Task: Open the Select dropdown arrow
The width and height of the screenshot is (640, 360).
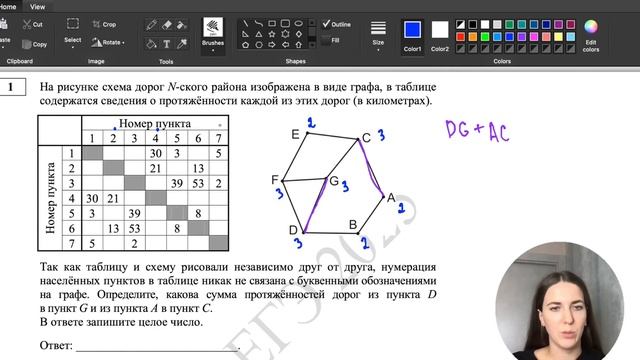Action: tap(73, 47)
